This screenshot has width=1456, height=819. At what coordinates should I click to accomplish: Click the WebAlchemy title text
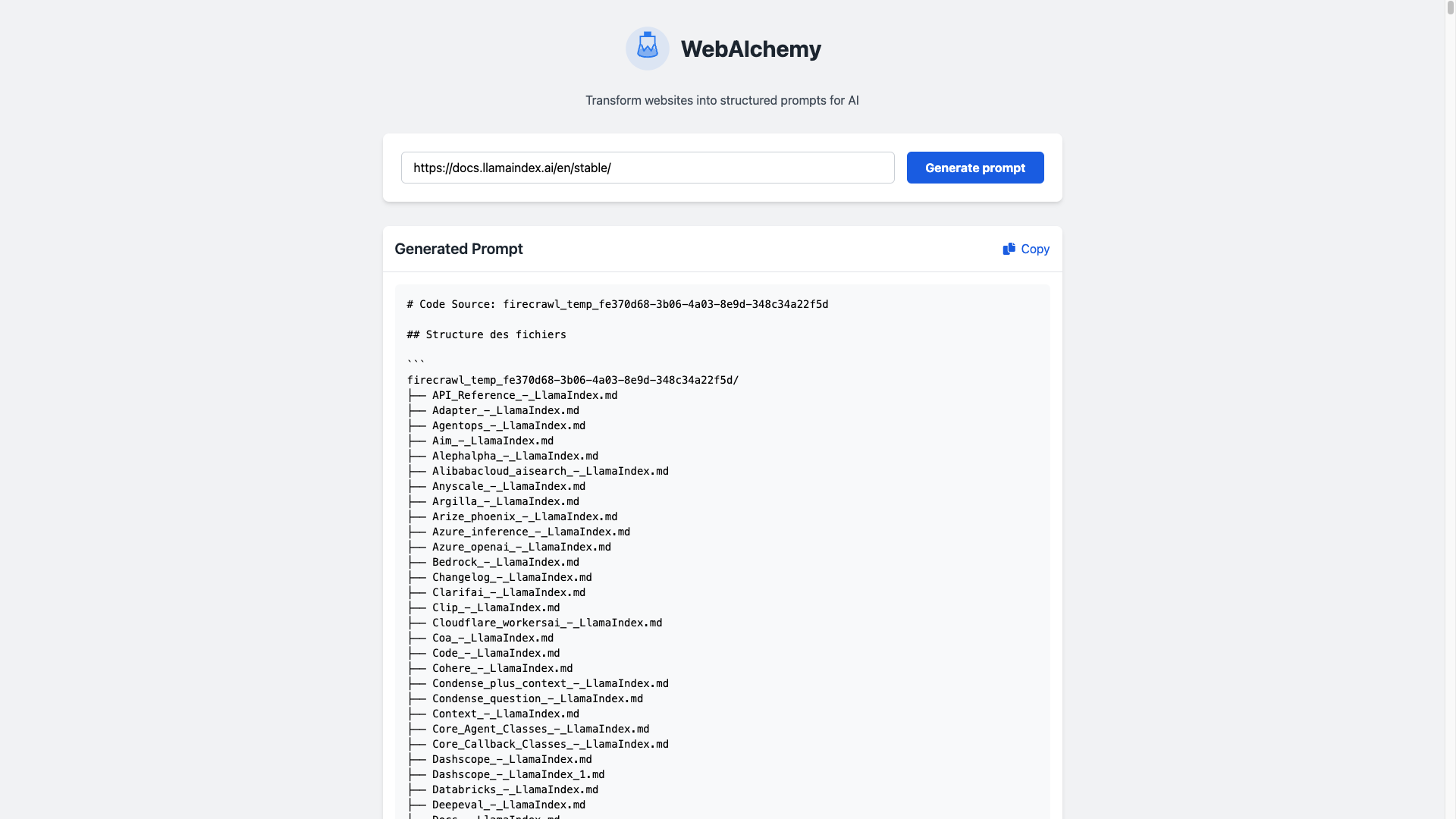click(751, 49)
